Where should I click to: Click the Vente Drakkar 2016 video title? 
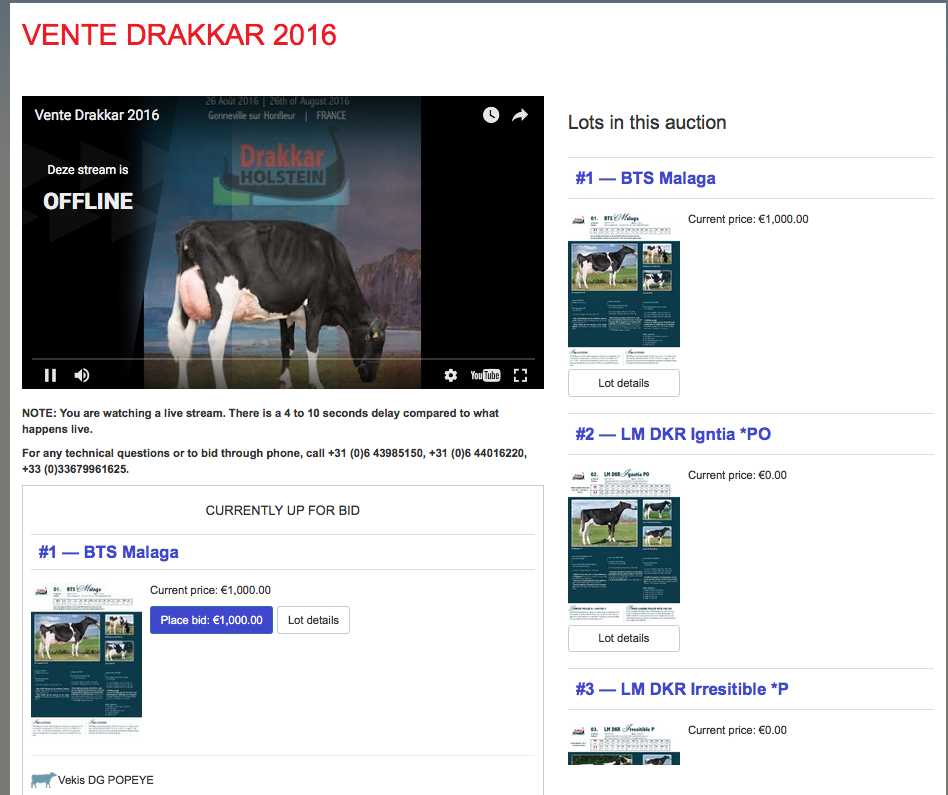tap(97, 115)
